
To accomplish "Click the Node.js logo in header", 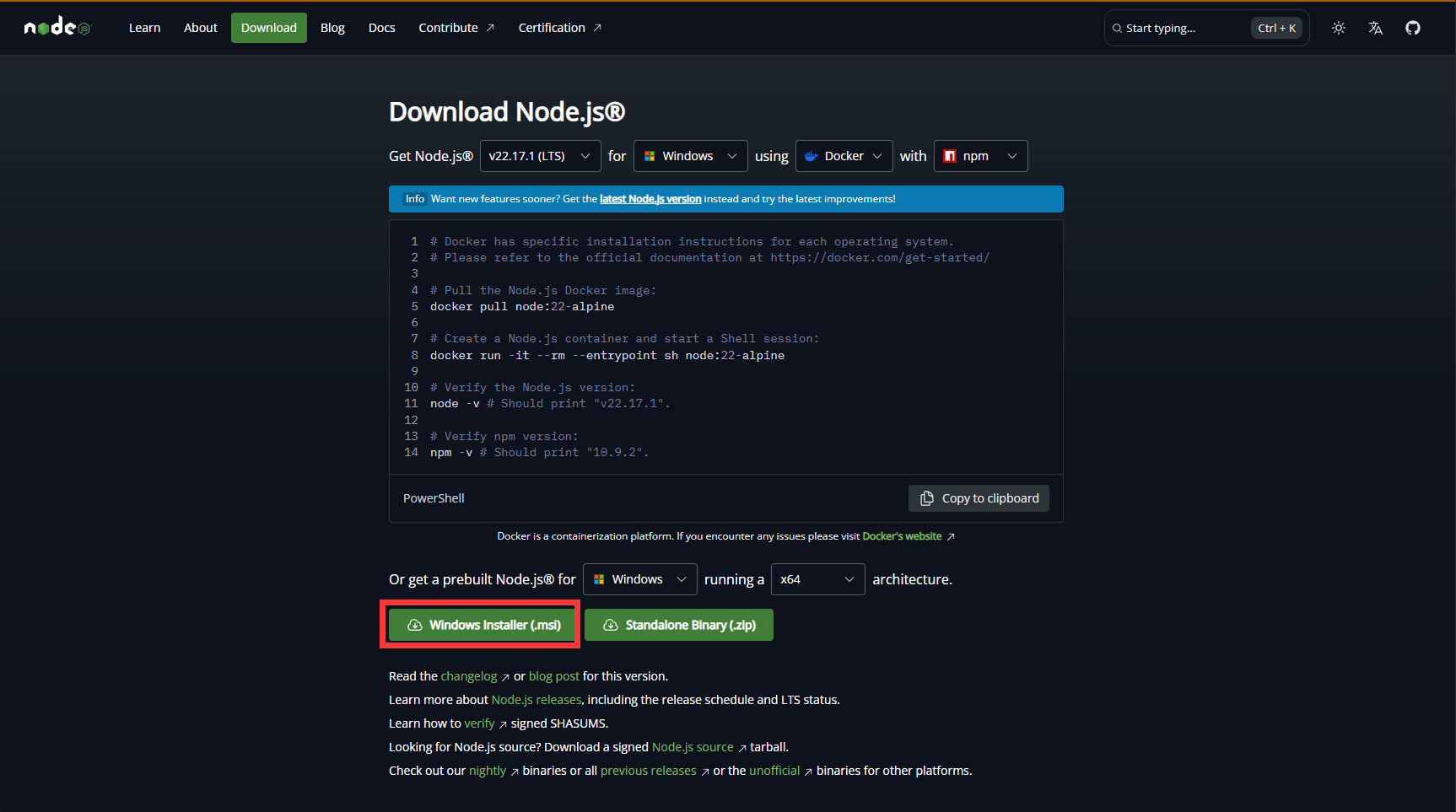I will pos(57,28).
